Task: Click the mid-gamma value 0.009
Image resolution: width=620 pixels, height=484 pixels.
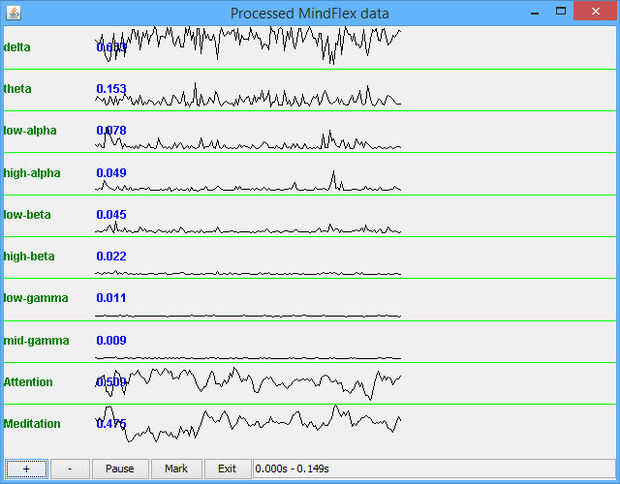Action: 111,340
